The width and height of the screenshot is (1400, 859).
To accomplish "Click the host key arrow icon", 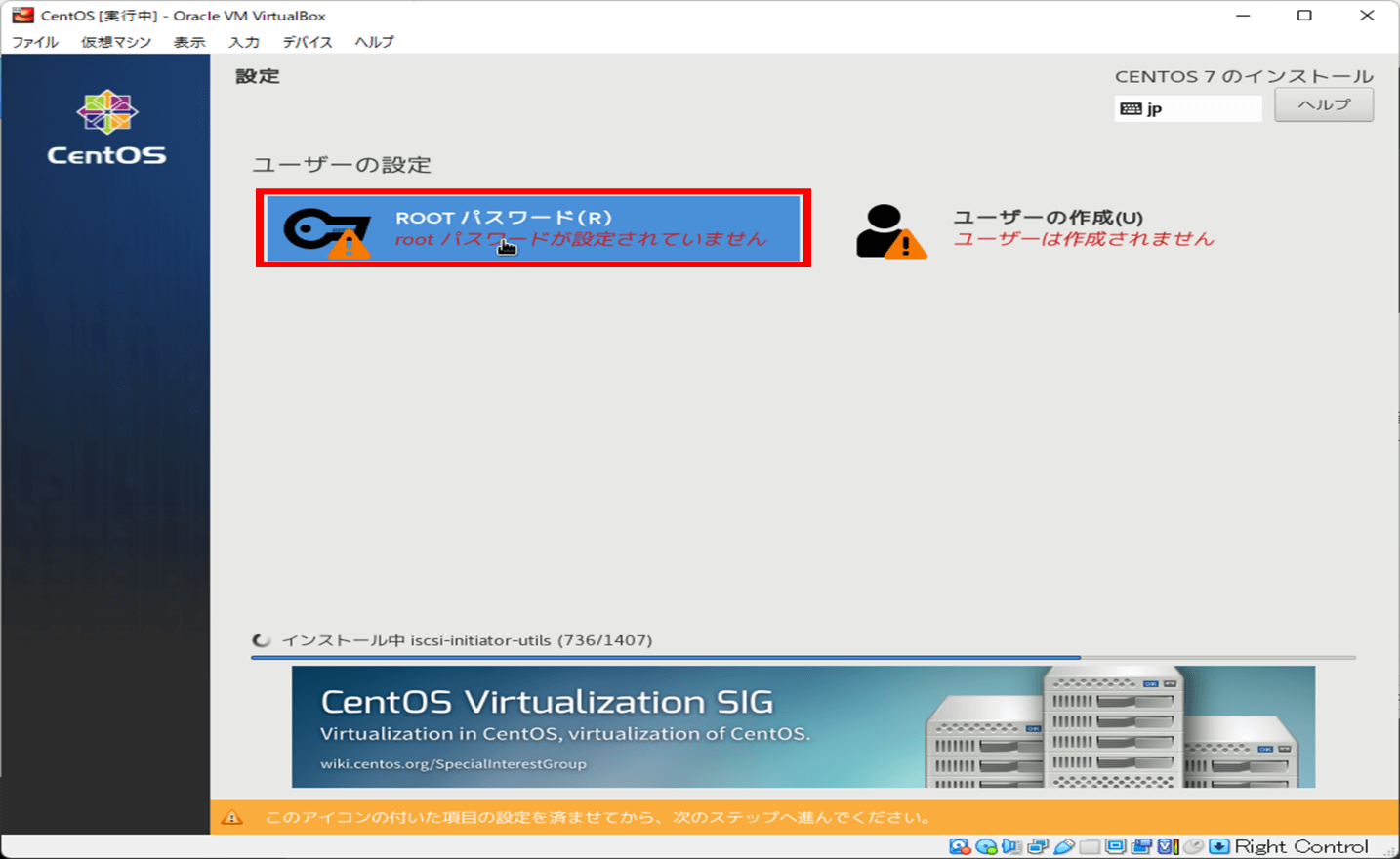I will (x=1219, y=847).
